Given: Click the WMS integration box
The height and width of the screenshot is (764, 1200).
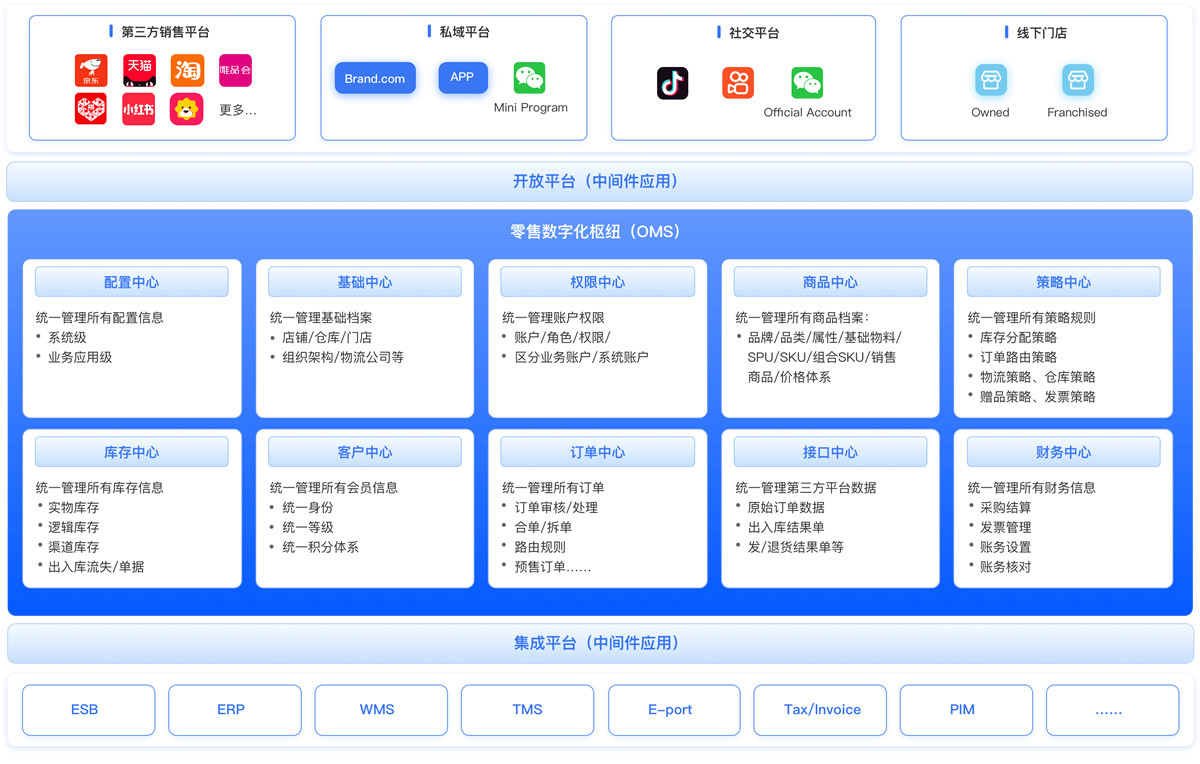Looking at the screenshot, I should [381, 710].
